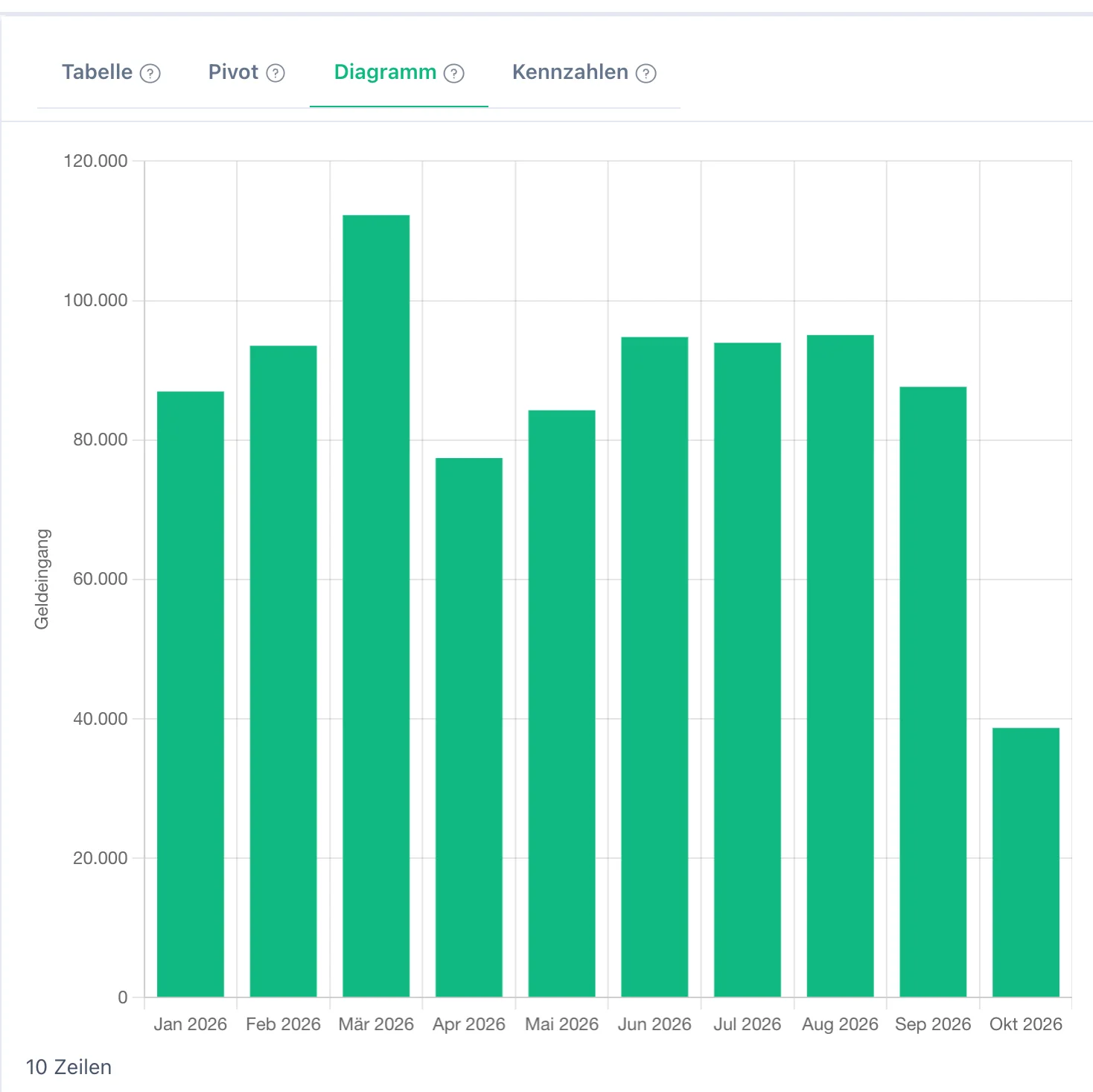Click the Aug 2026 bar
The height and width of the screenshot is (1092, 1093).
coord(841,666)
